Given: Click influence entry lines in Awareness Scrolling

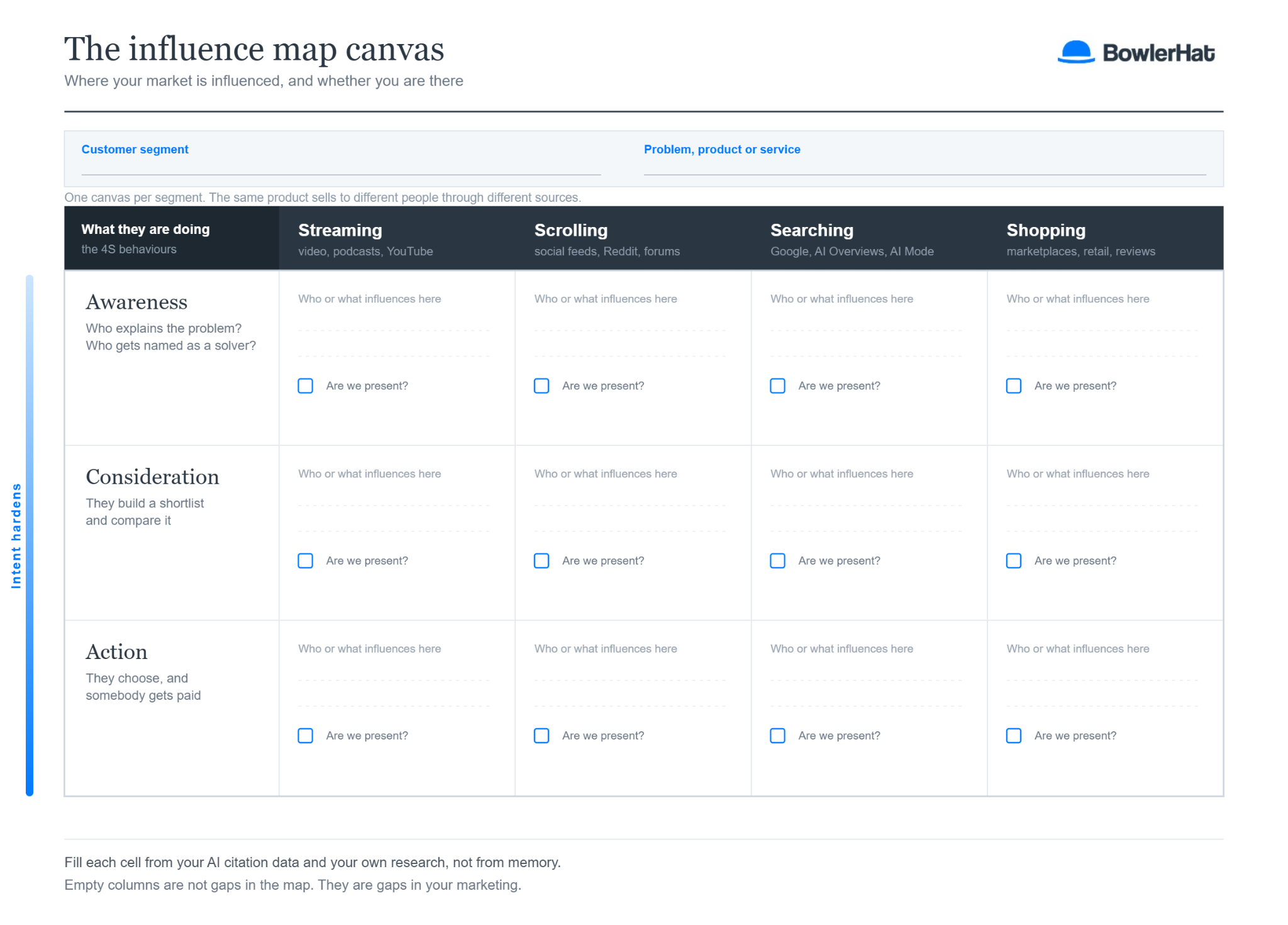Looking at the screenshot, I should pyautogui.click(x=630, y=343).
